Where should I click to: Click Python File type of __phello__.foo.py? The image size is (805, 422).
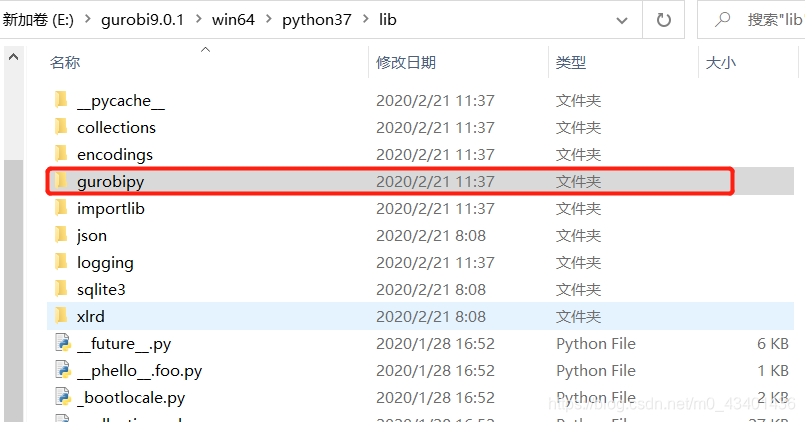(x=596, y=370)
